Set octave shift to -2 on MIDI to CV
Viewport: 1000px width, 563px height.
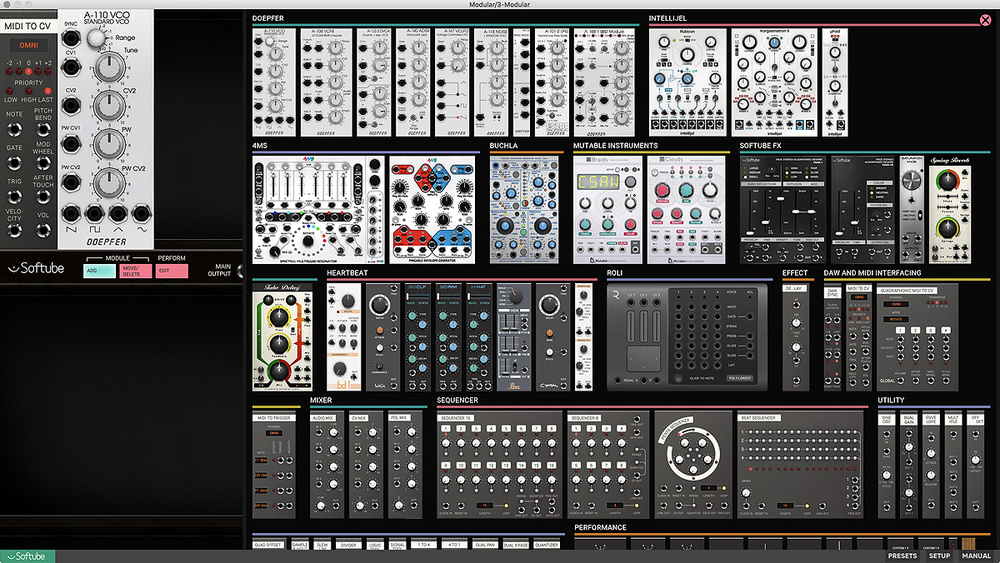(9, 71)
